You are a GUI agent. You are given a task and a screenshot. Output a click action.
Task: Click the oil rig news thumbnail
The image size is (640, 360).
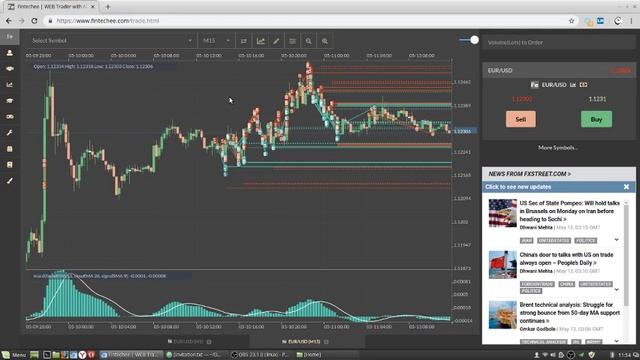503,315
